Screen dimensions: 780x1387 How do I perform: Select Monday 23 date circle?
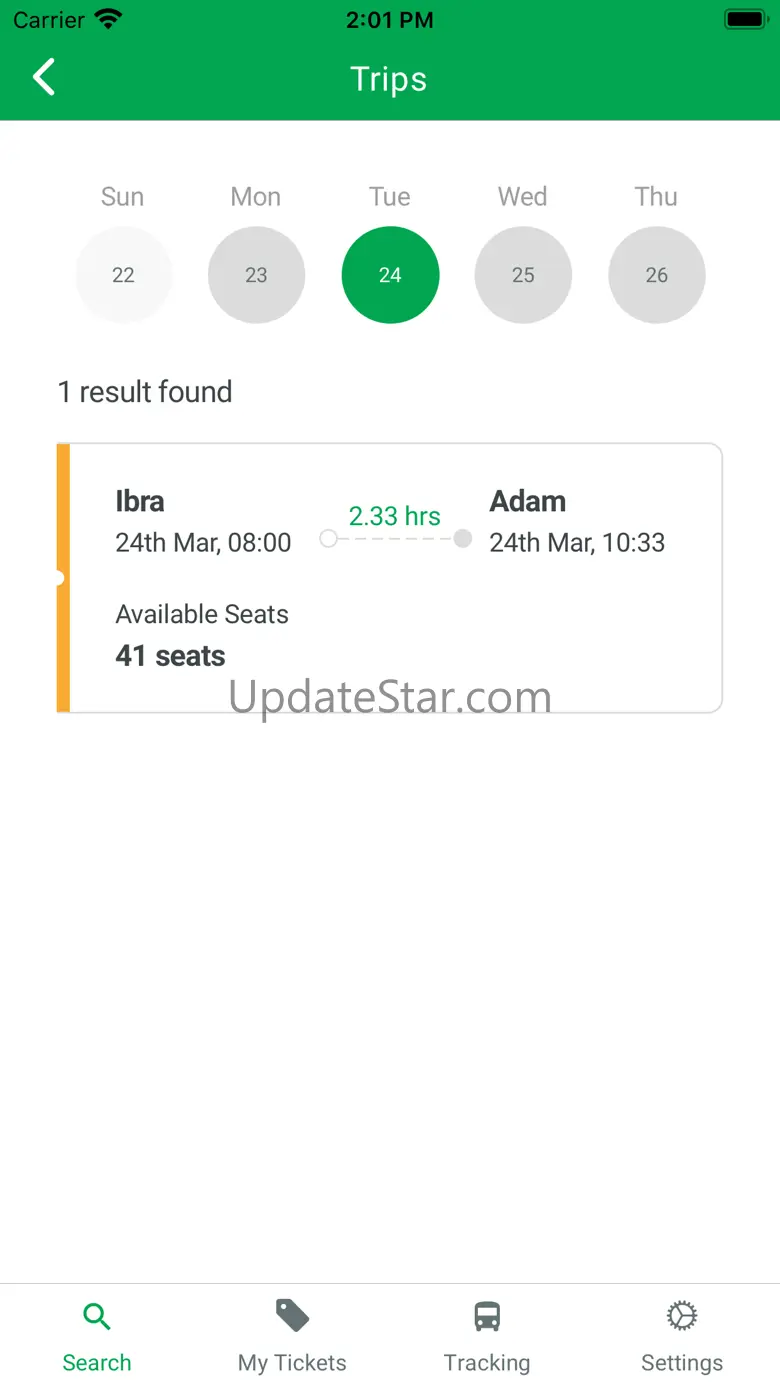[x=256, y=275]
